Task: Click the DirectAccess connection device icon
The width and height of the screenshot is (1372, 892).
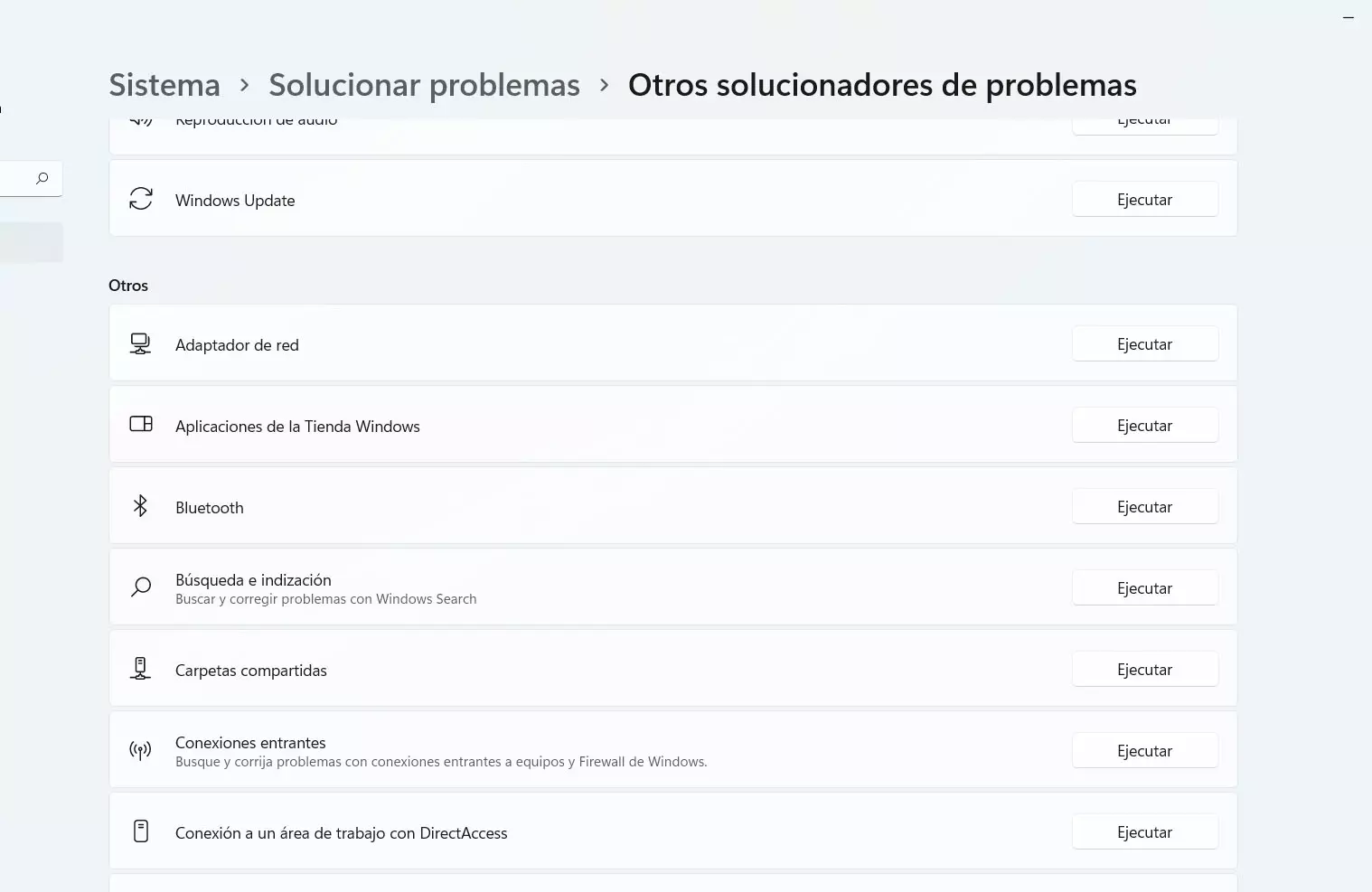Action: pos(141,831)
